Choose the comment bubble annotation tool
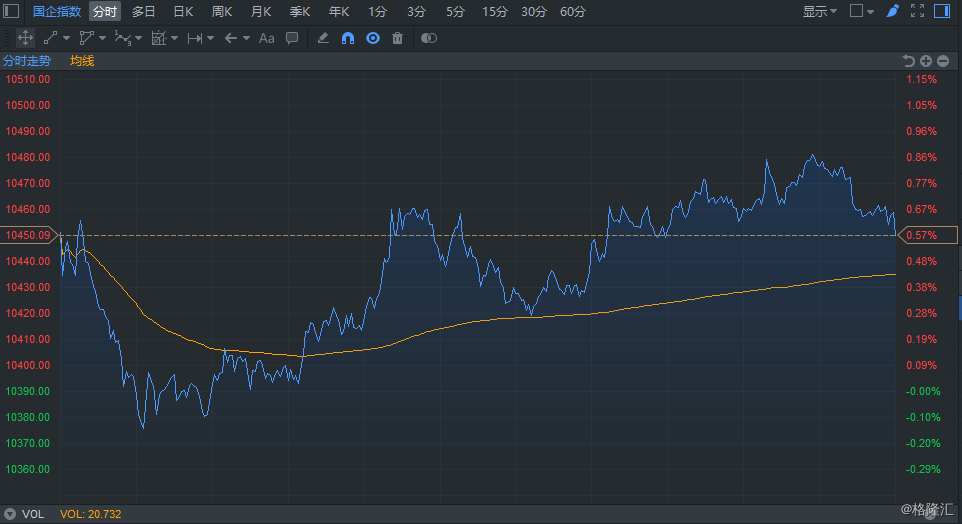The image size is (962, 524). pos(292,38)
